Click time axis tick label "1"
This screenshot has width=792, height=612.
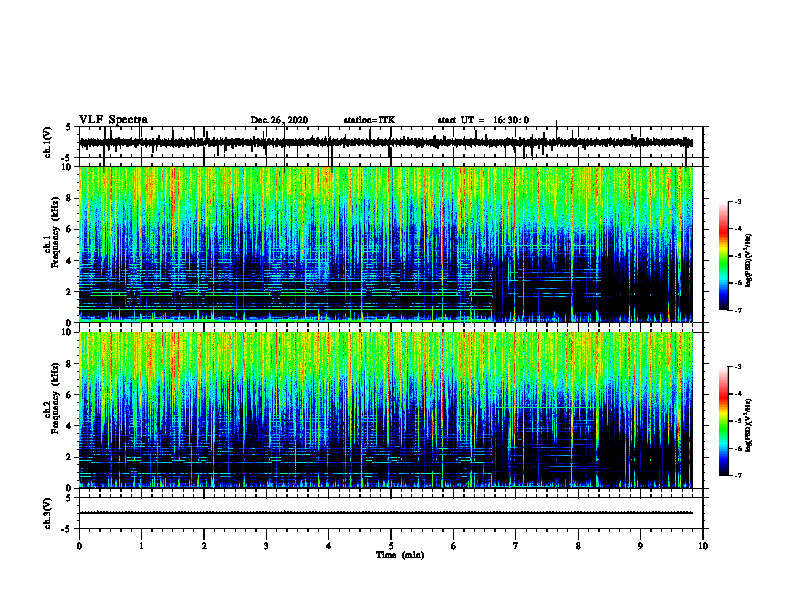coord(141,546)
